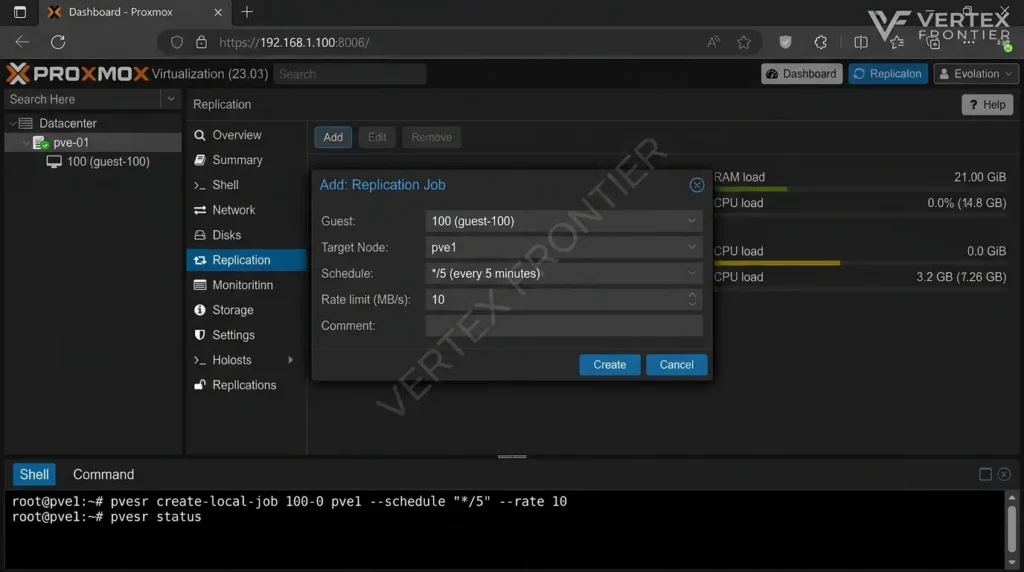Screen dimensions: 1024x572
Task: Close the Dashboard - Proxmox tab
Action: [218, 12]
